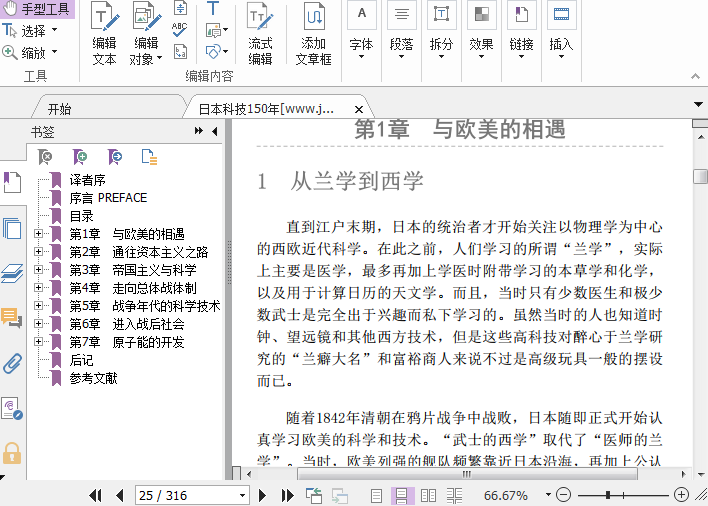Activate the Select tool (选择)
This screenshot has width=708, height=506.
coord(30,31)
